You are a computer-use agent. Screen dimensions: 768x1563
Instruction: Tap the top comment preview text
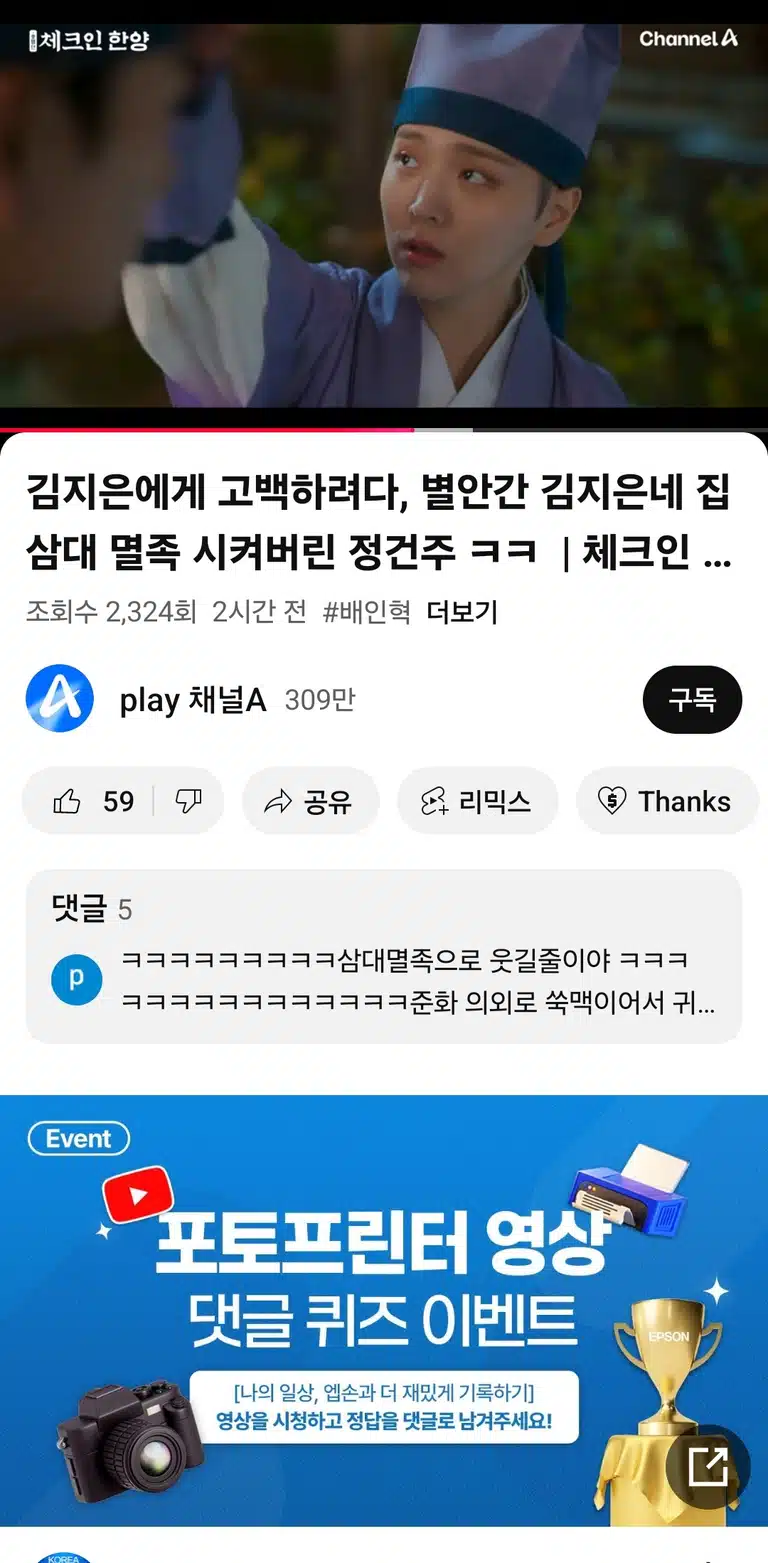[418, 981]
